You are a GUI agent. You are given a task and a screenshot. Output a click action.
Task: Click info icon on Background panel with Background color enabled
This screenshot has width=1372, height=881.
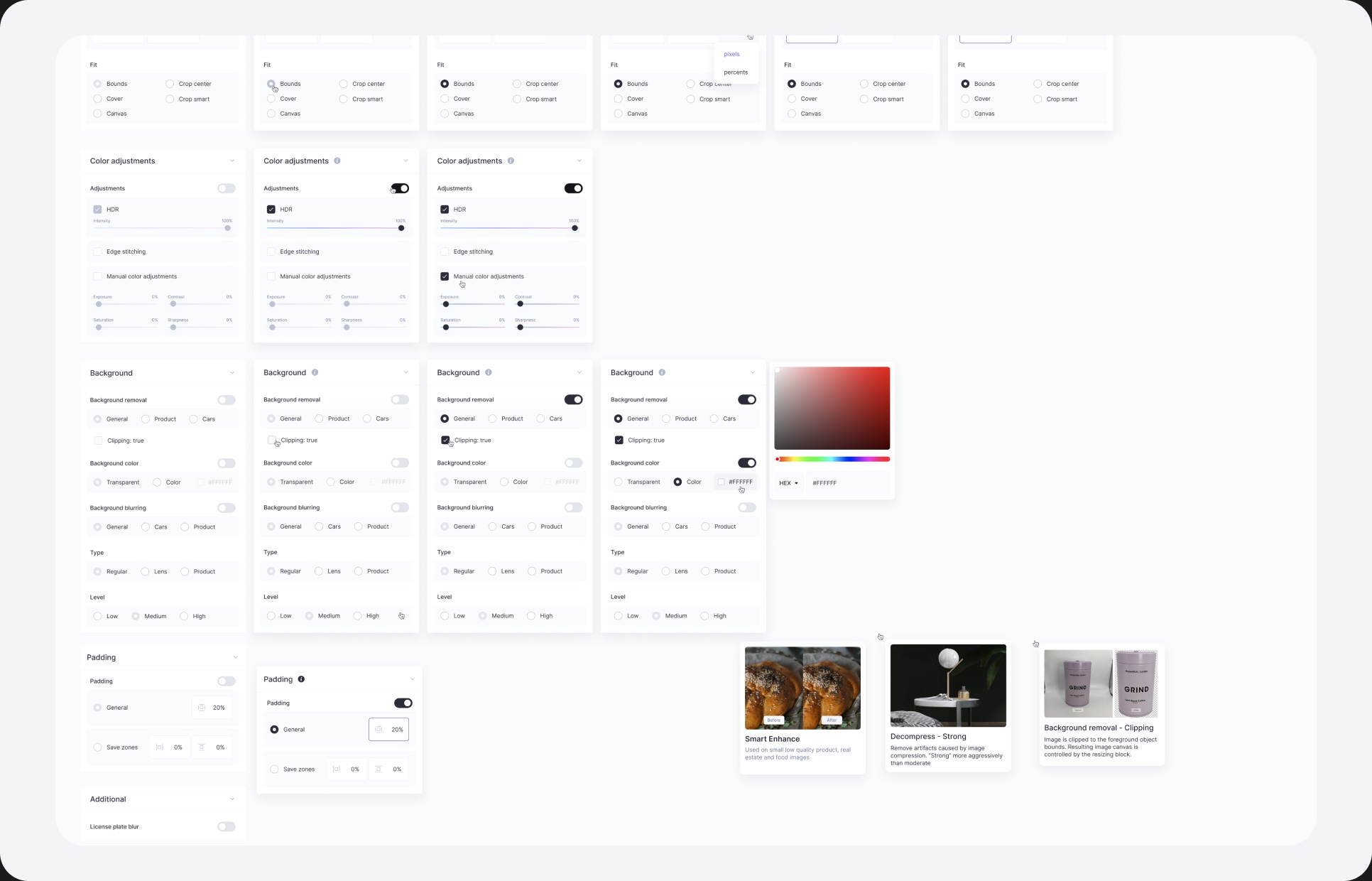(662, 373)
